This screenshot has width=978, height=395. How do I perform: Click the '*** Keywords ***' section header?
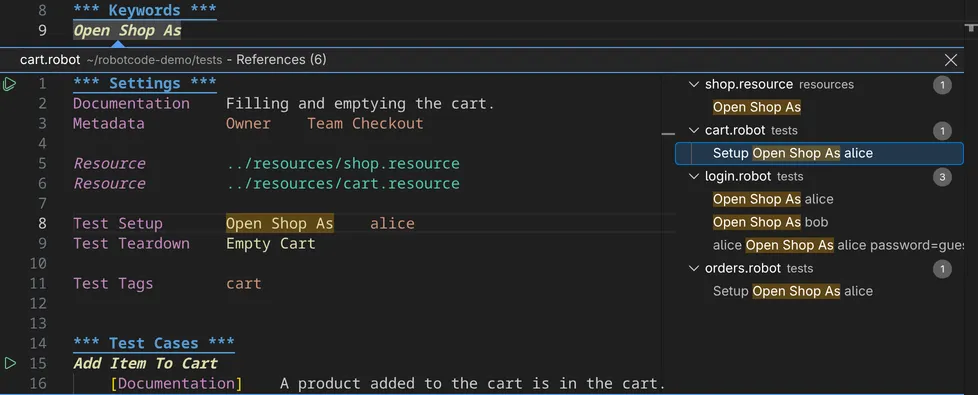coord(145,11)
